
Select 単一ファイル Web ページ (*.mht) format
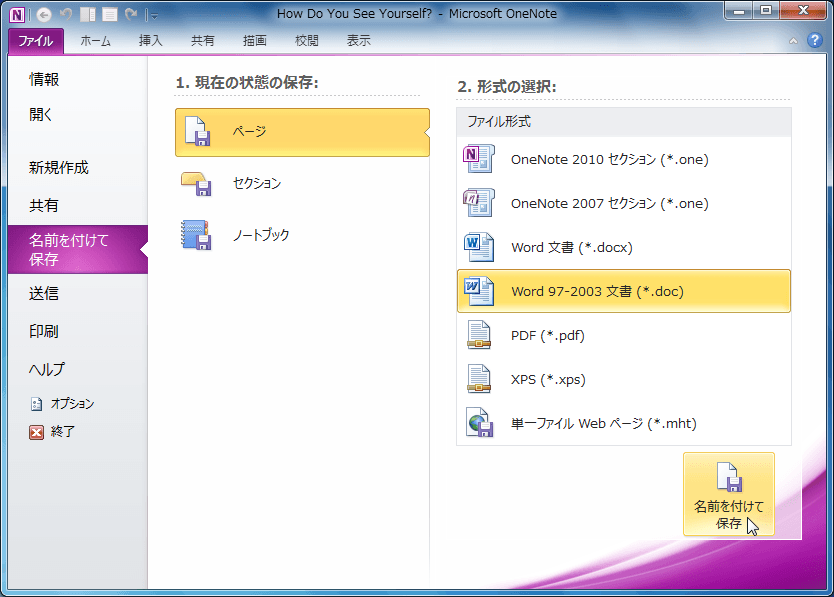624,424
